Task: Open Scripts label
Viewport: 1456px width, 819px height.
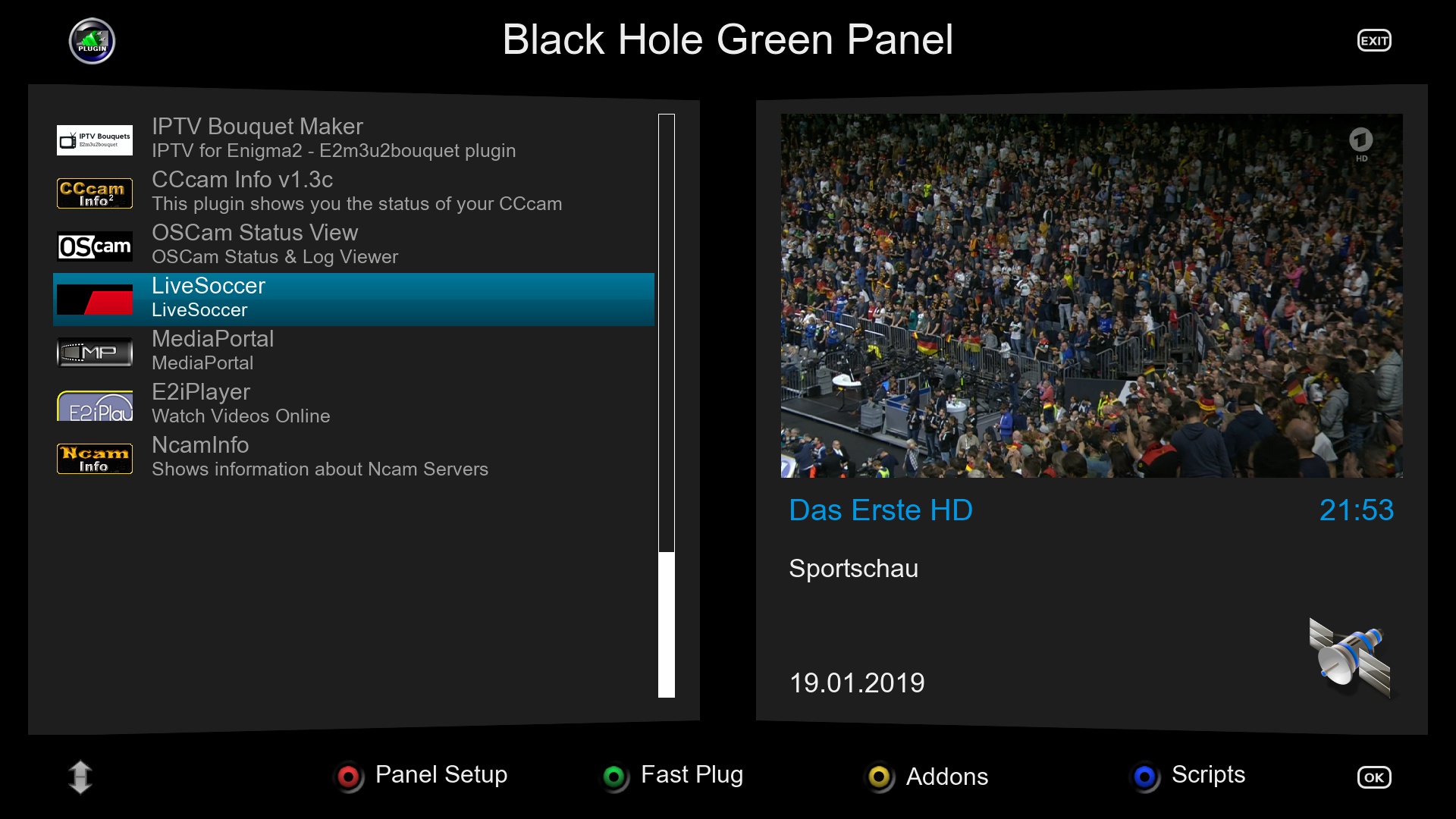Action: pyautogui.click(x=1208, y=774)
